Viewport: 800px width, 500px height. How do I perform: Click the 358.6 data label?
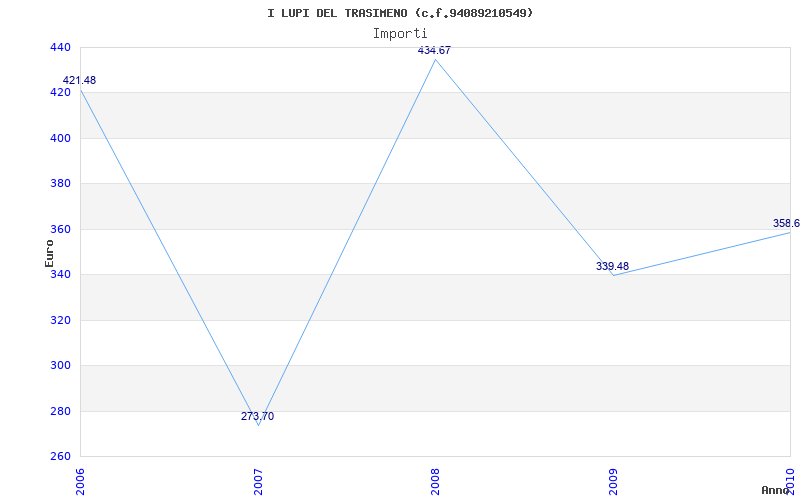click(786, 223)
